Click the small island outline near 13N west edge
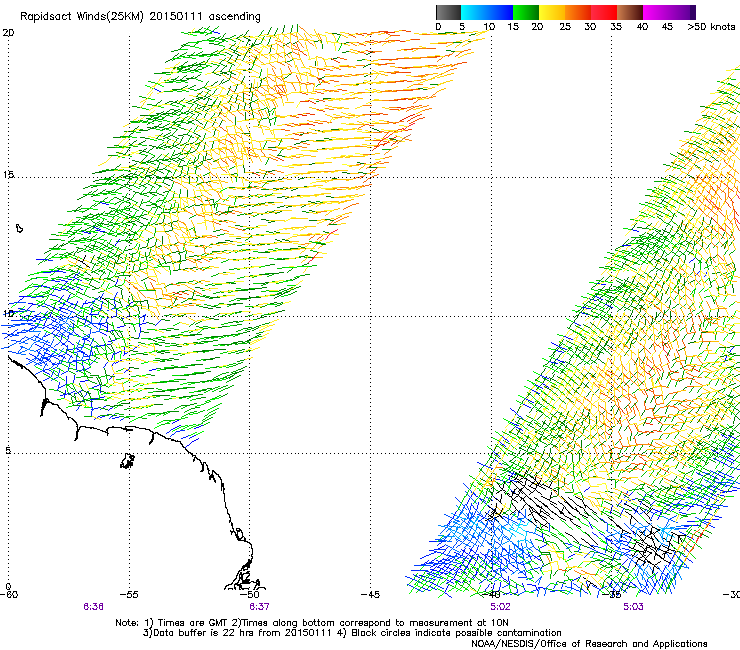This screenshot has height=650, width=740. click(19, 228)
